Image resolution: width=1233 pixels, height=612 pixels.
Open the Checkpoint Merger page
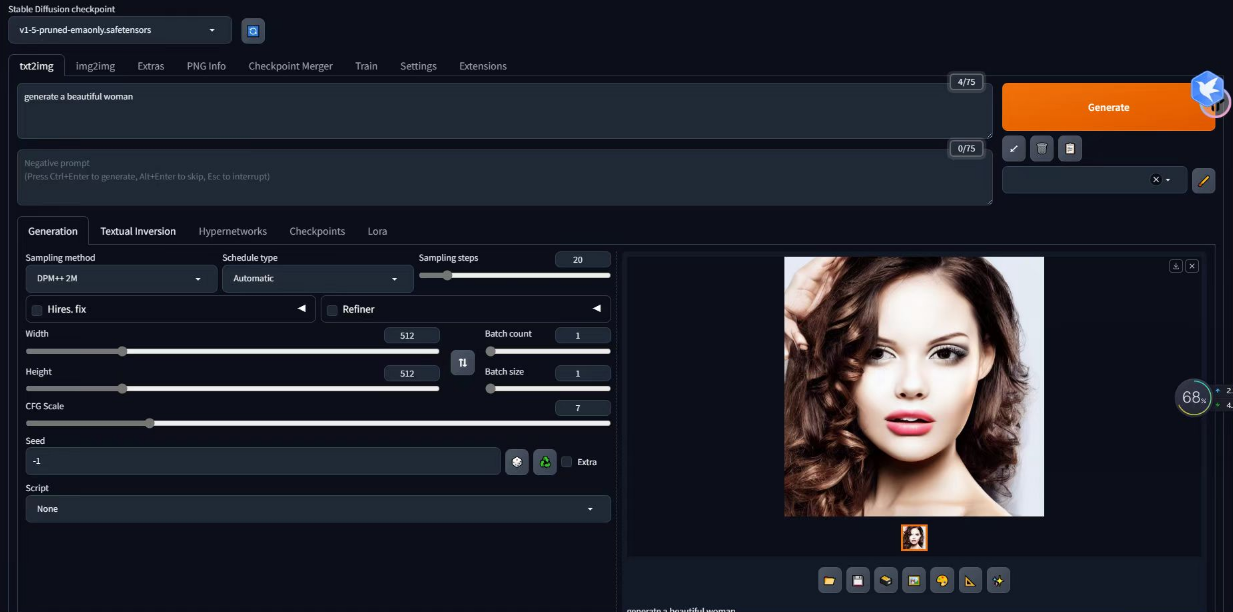pos(288,65)
